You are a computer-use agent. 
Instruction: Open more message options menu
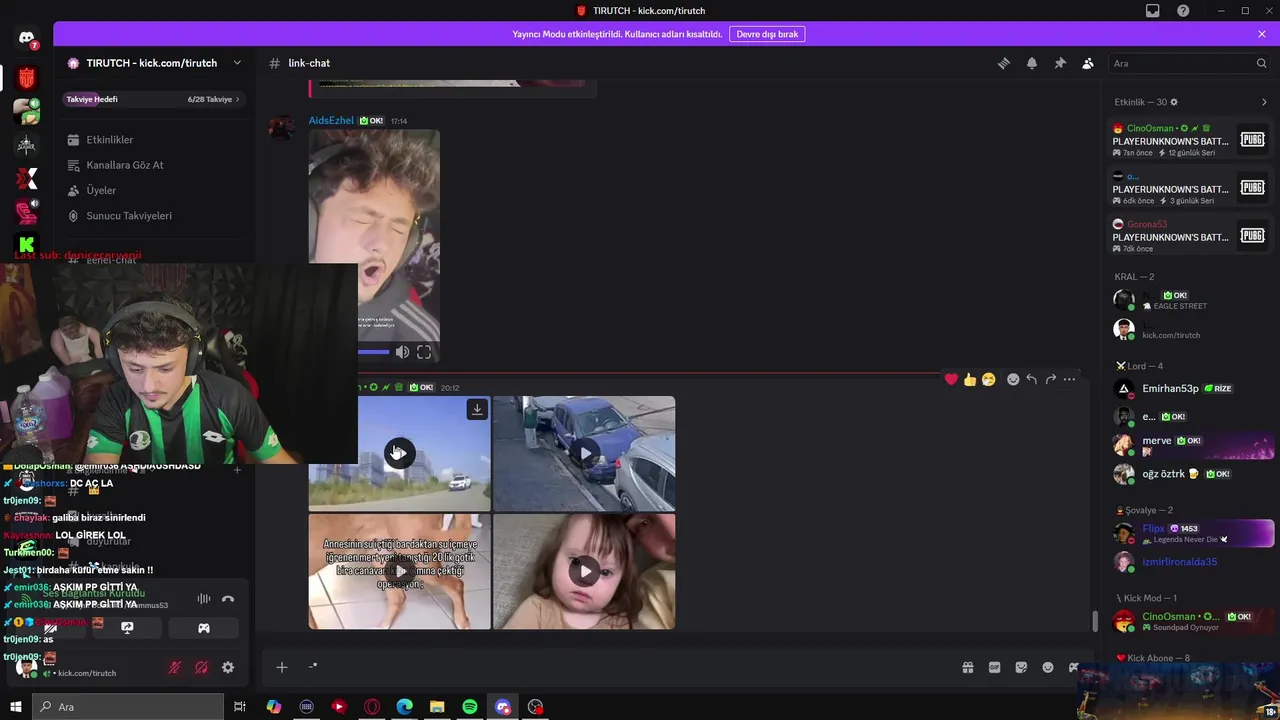click(1070, 379)
